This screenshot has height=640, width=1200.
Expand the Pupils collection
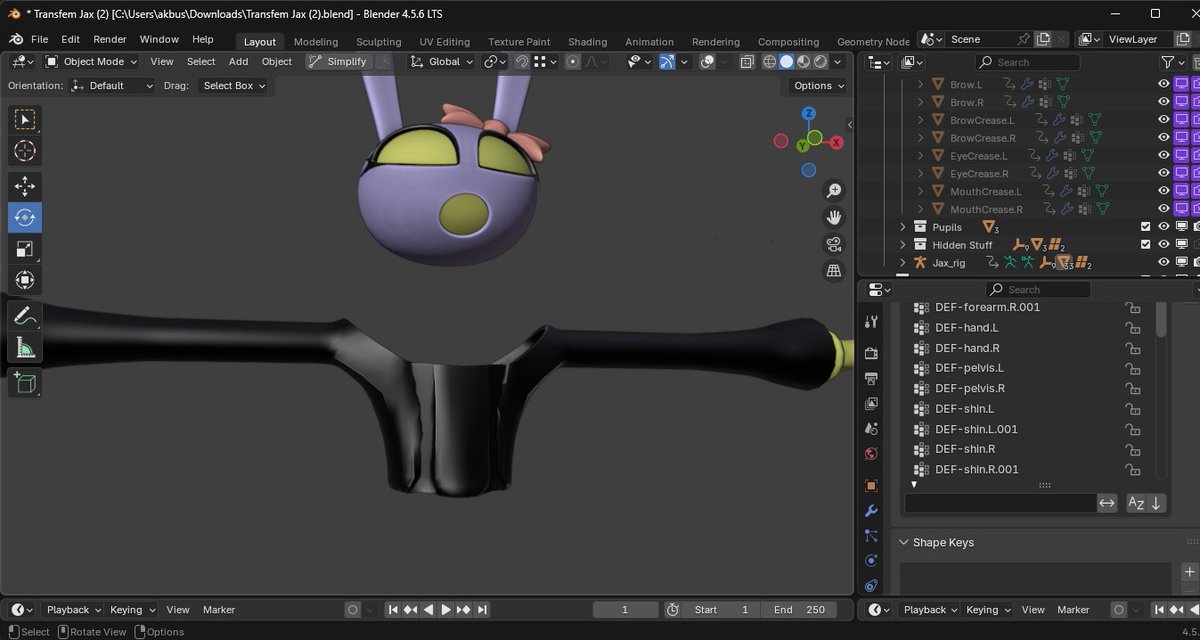903,227
